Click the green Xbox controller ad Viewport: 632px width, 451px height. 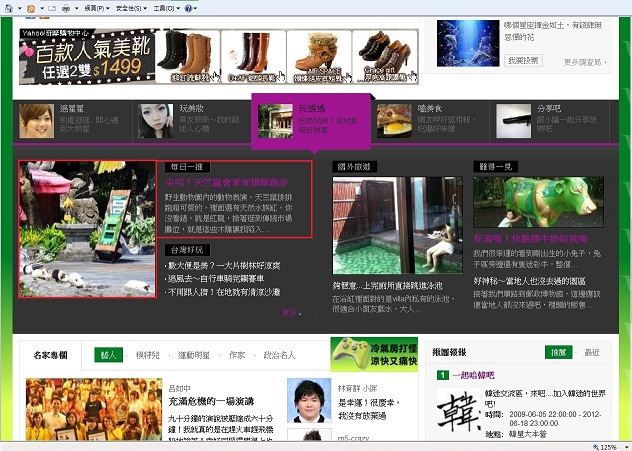click(x=374, y=354)
